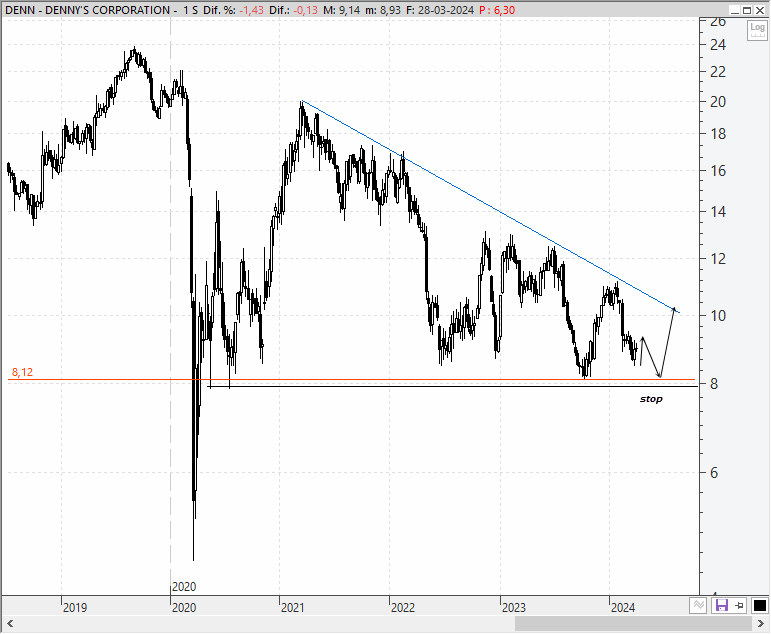Click the 2024 label on time axis
Screen dimensions: 771x634
click(x=623, y=608)
